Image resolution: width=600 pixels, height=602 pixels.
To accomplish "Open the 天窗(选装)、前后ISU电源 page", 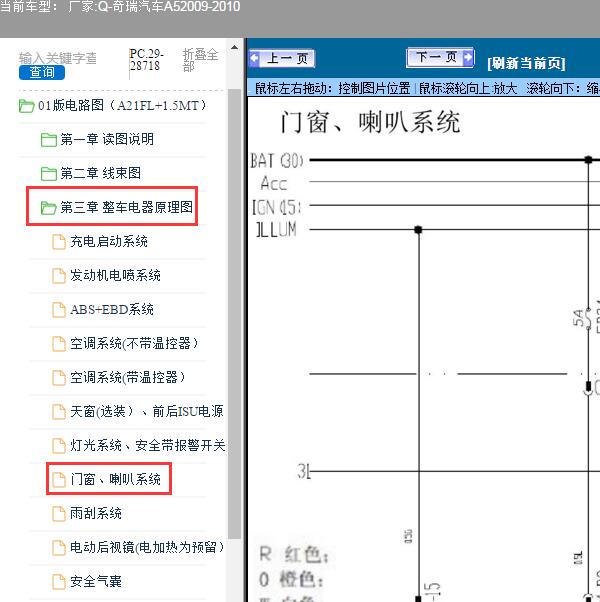I will click(147, 412).
